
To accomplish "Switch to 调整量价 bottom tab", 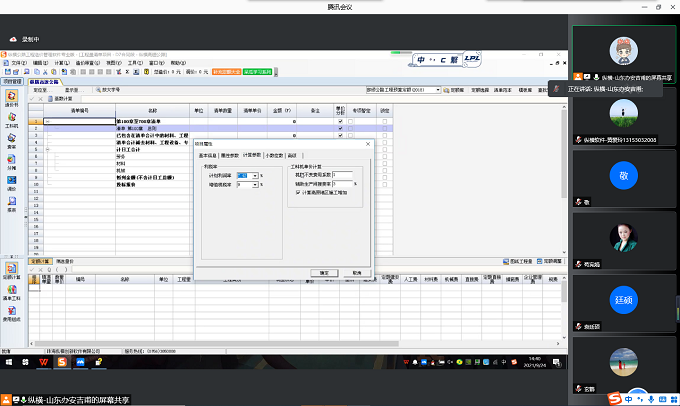I will 65,261.
